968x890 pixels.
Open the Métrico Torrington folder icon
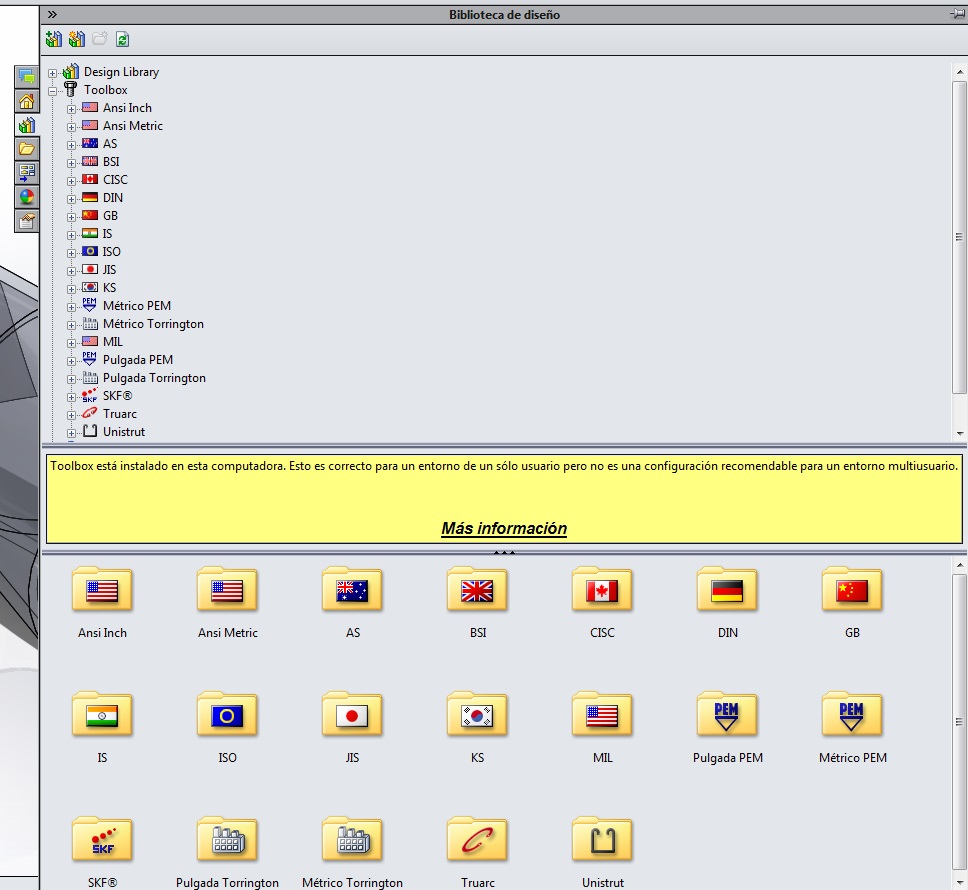coord(352,839)
